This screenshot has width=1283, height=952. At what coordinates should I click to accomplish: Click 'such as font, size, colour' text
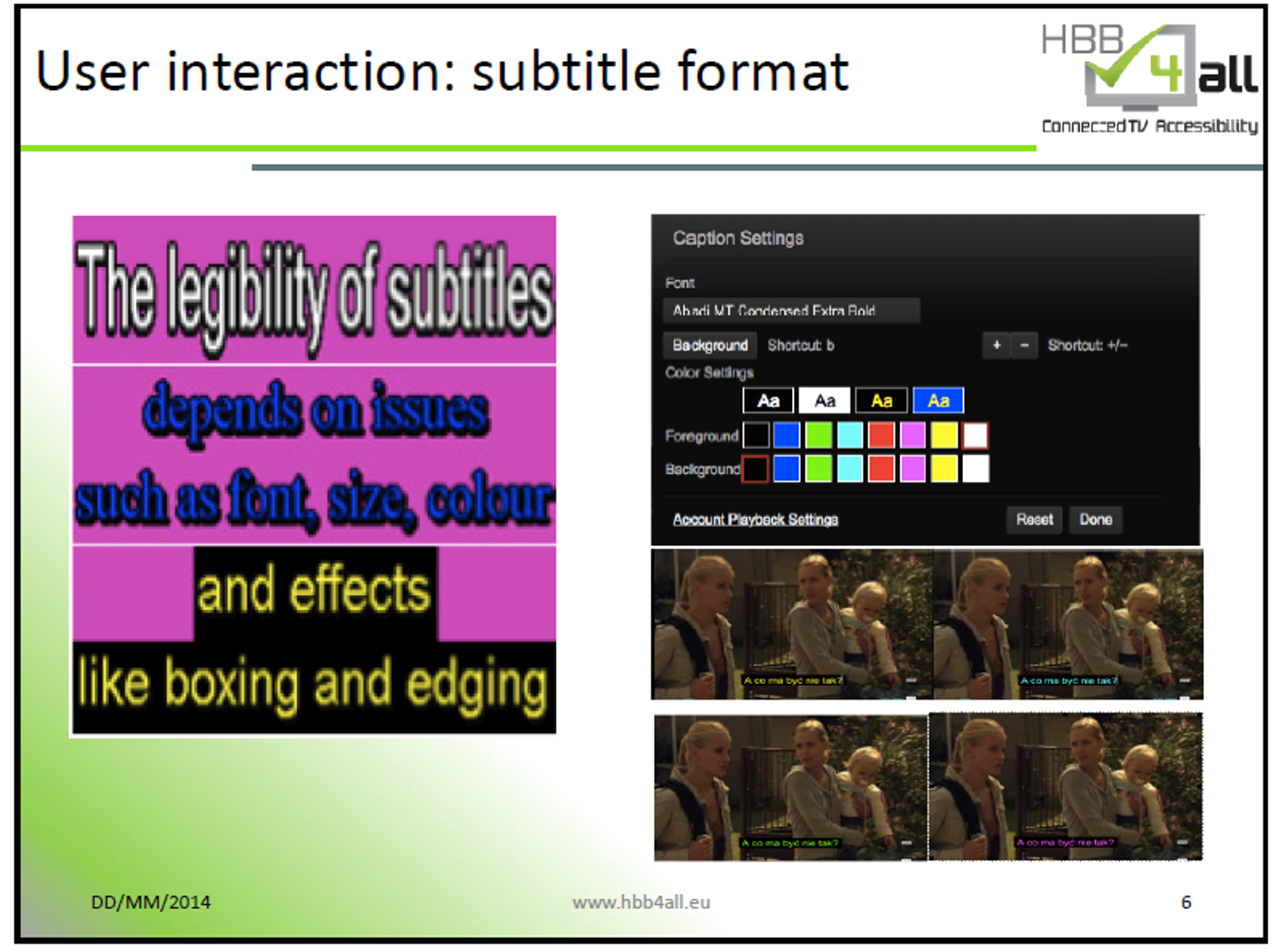coord(315,500)
